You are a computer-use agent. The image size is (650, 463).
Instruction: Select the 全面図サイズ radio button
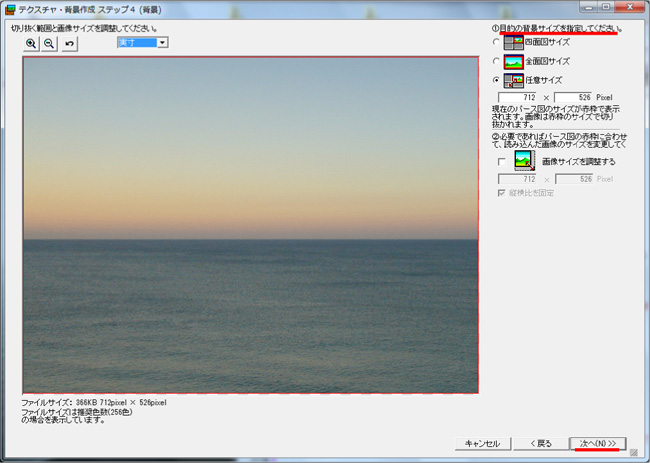point(496,61)
